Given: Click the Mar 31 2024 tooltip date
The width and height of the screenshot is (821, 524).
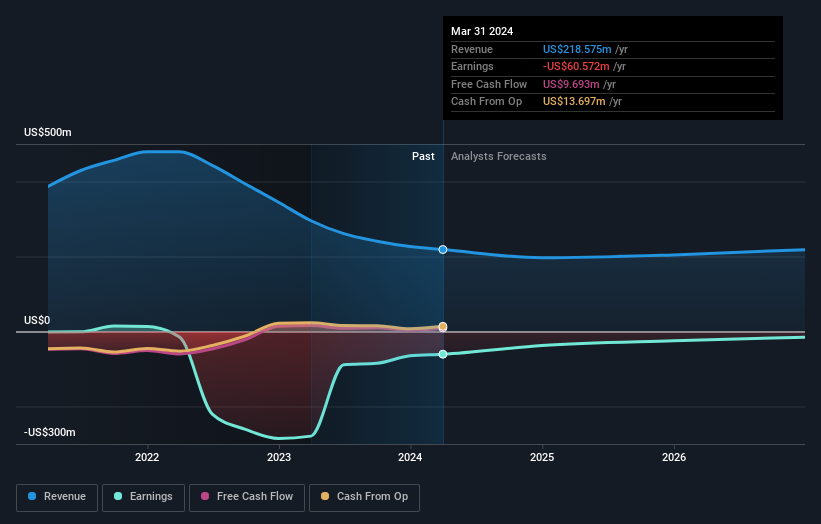Looking at the screenshot, I should pyautogui.click(x=482, y=31).
